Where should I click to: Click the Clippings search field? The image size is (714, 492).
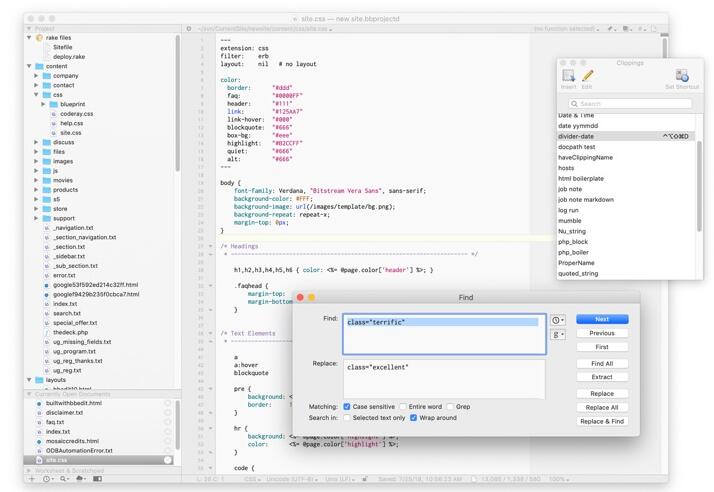coord(630,104)
